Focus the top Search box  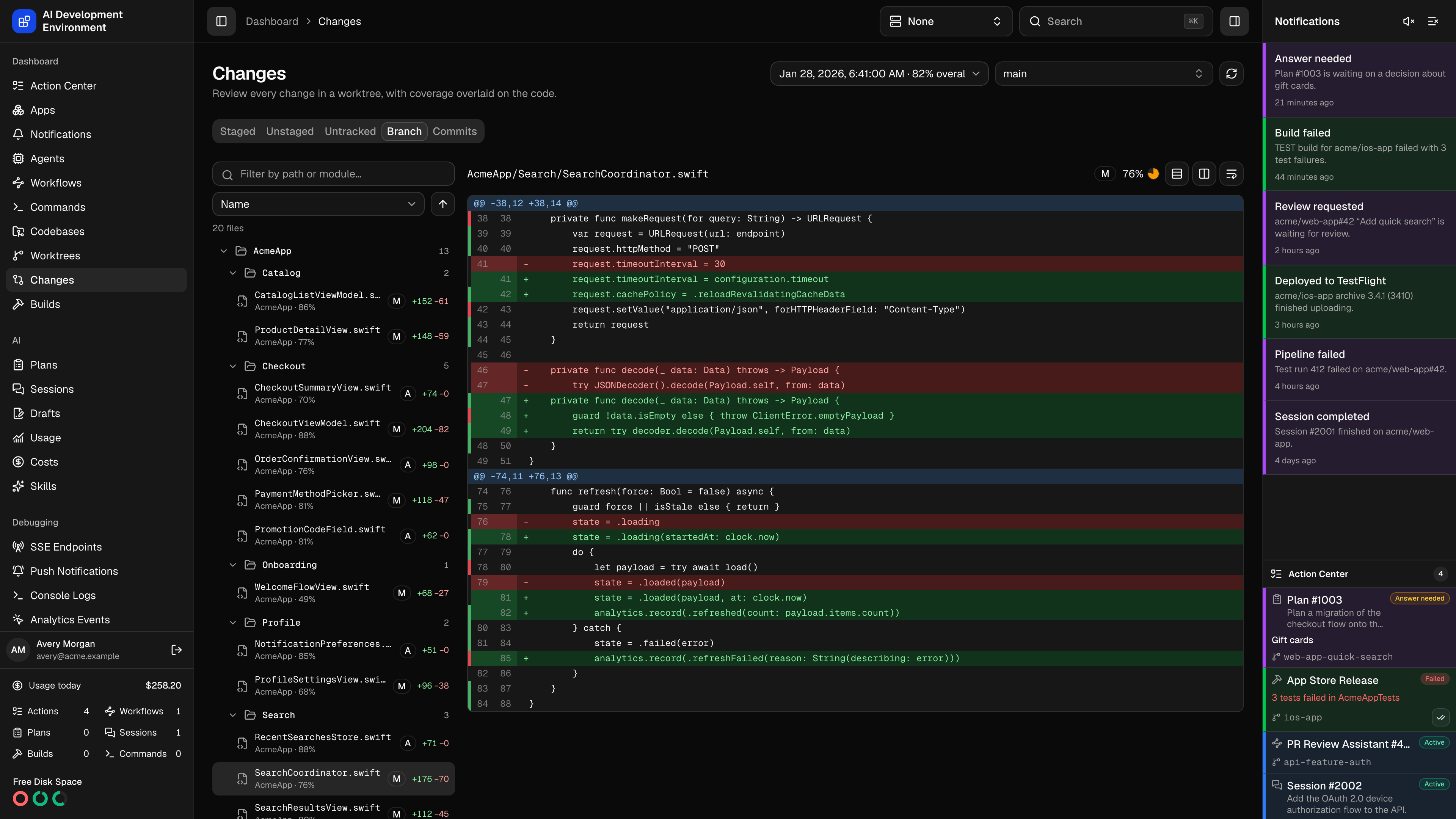[1116, 22]
